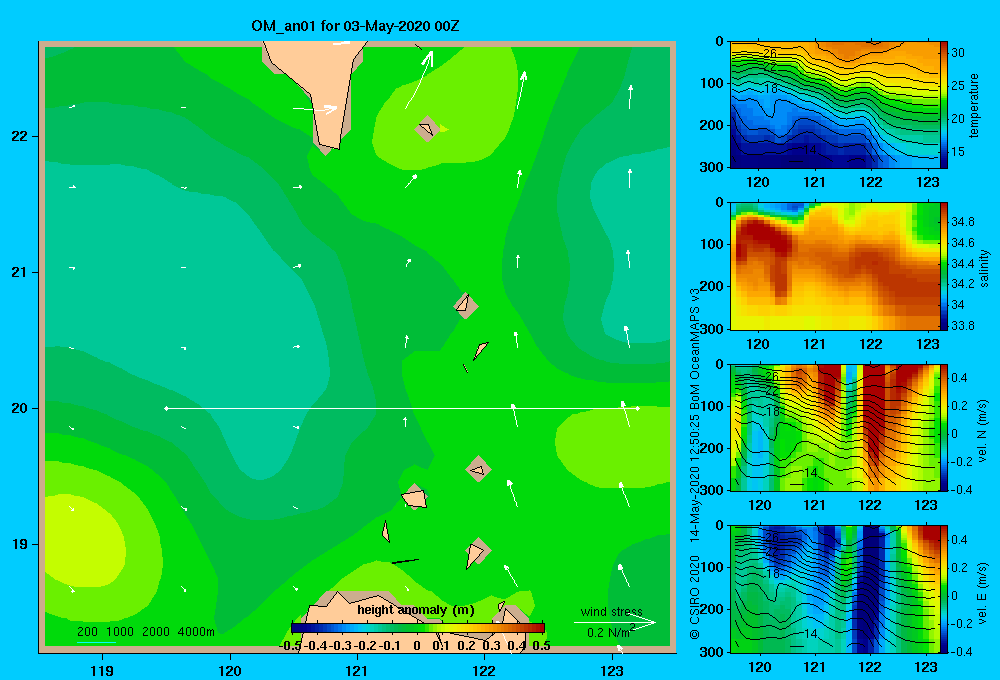Click the 0.5 tick on height anomaly scale

pos(541,646)
